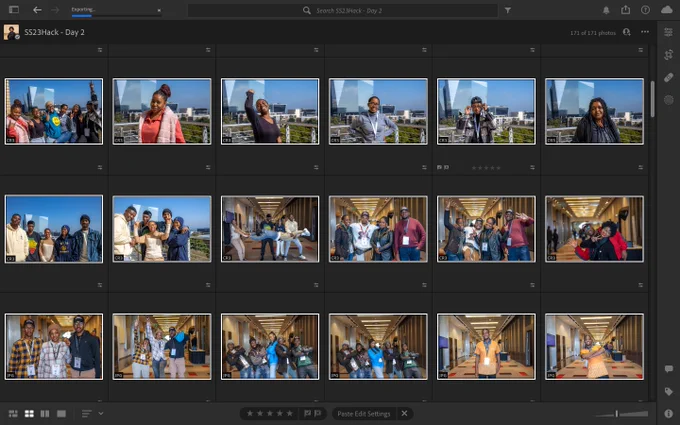Cancel the Exporting progress with its x
The width and height of the screenshot is (680, 425).
pyautogui.click(x=159, y=10)
